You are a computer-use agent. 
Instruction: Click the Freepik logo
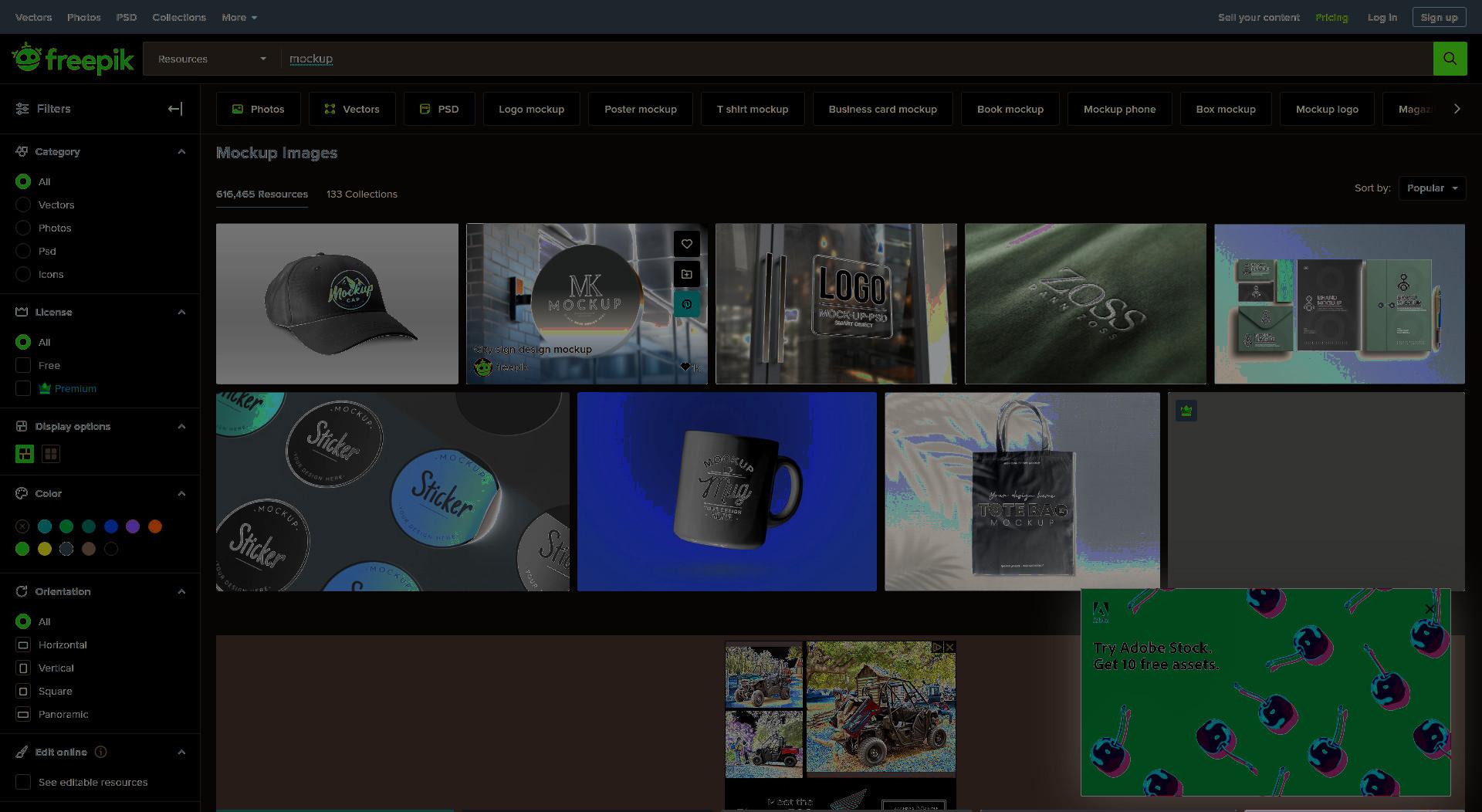pyautogui.click(x=73, y=59)
